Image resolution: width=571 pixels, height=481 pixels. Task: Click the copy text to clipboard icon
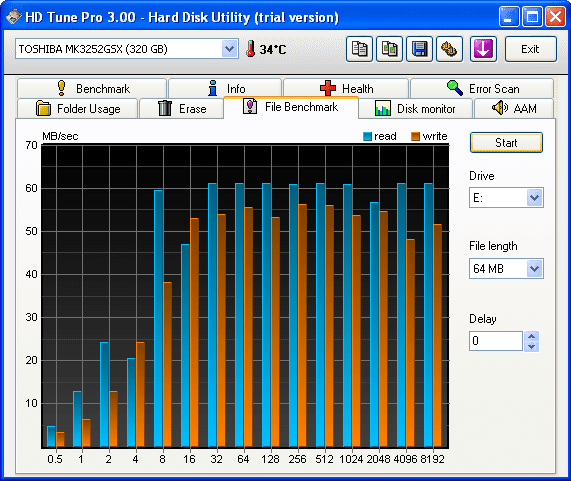pos(359,49)
